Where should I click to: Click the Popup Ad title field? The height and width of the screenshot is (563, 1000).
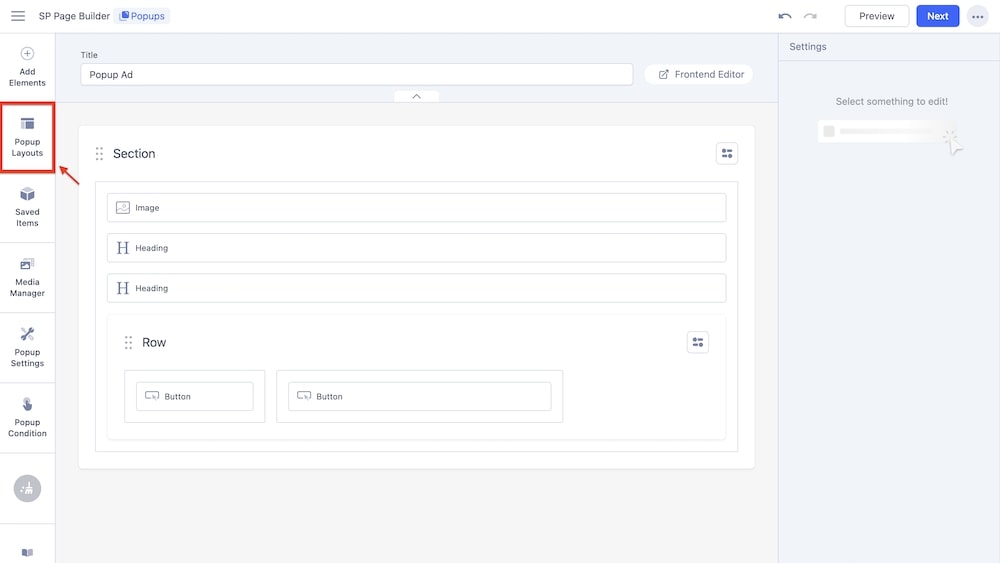pyautogui.click(x=356, y=75)
